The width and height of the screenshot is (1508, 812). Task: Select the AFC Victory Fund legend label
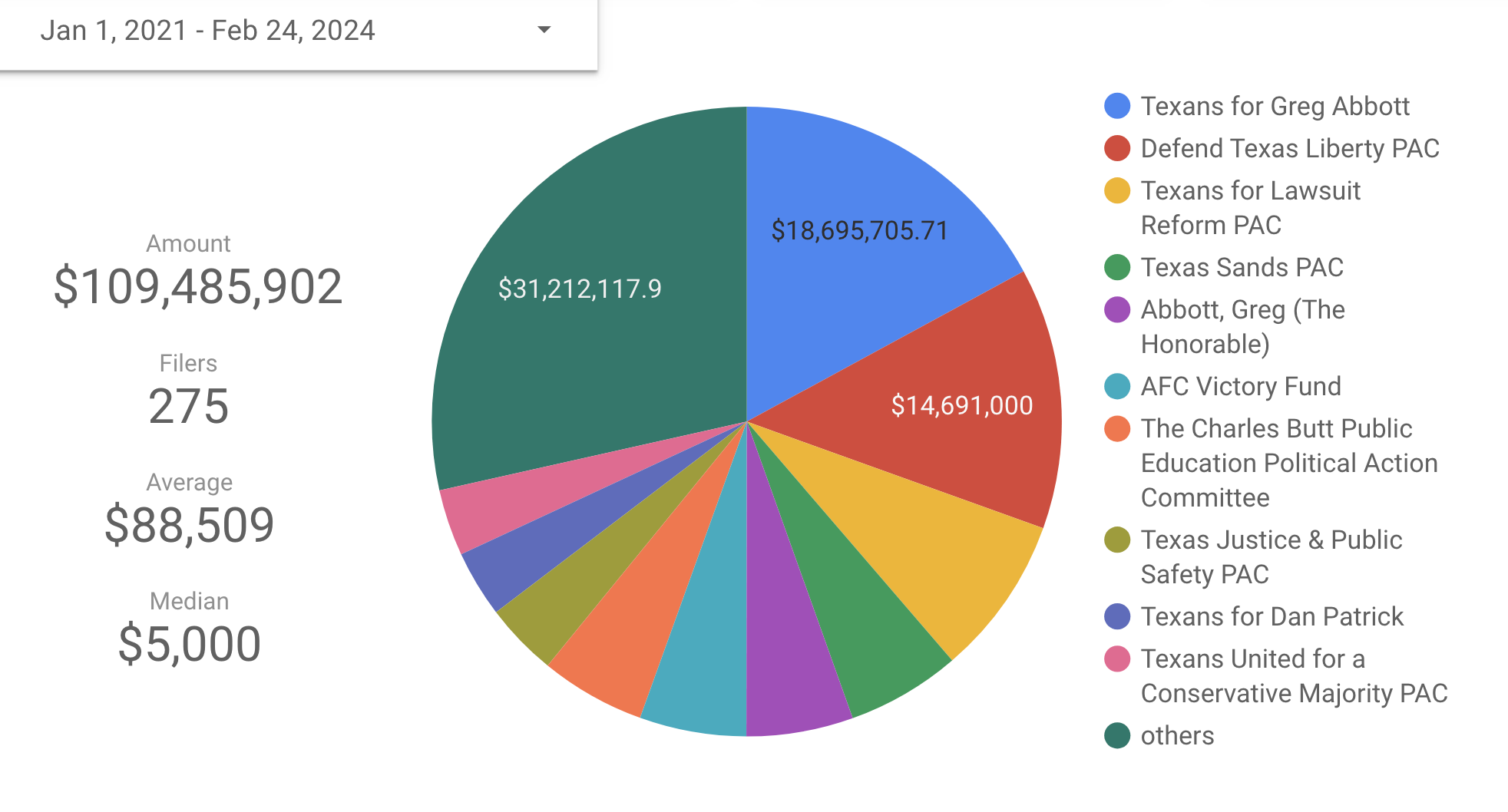click(1241, 386)
